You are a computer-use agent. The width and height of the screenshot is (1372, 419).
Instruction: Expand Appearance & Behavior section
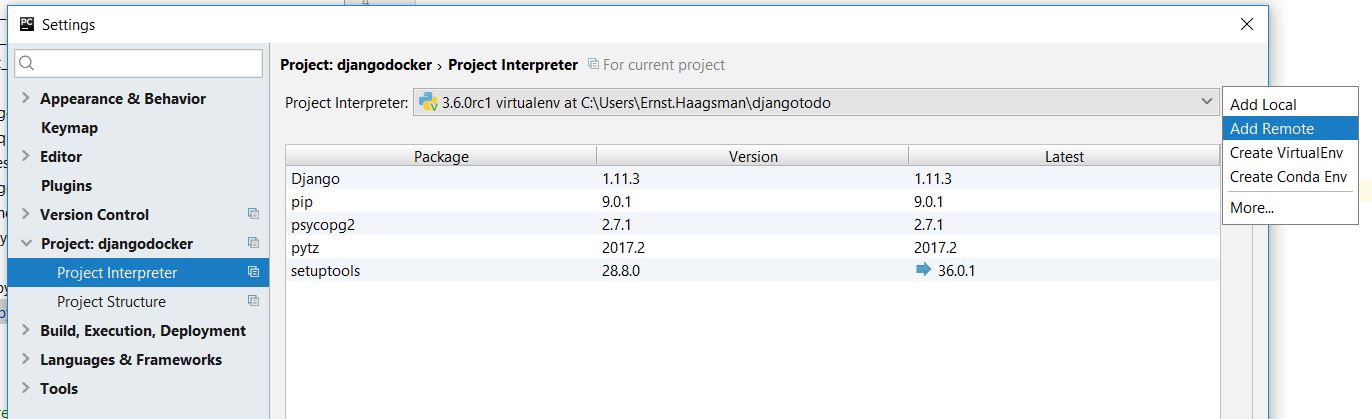26,98
